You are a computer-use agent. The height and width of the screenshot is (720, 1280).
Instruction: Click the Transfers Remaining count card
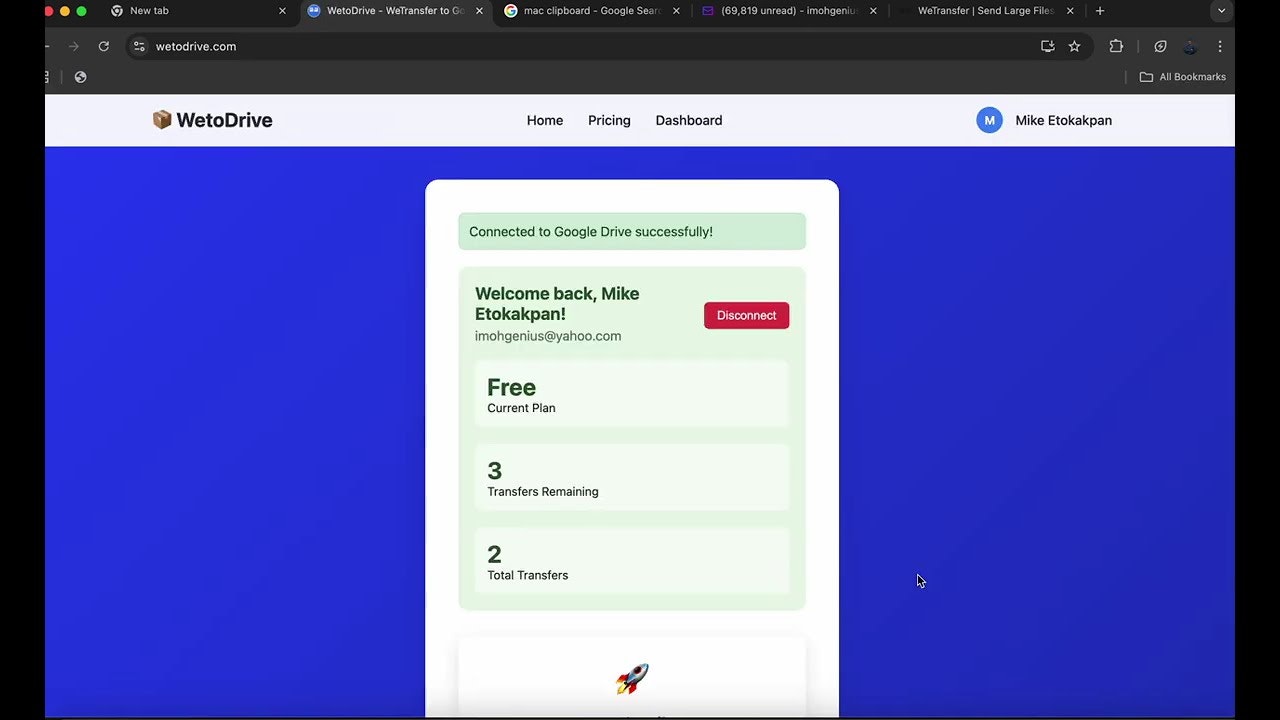pos(632,478)
